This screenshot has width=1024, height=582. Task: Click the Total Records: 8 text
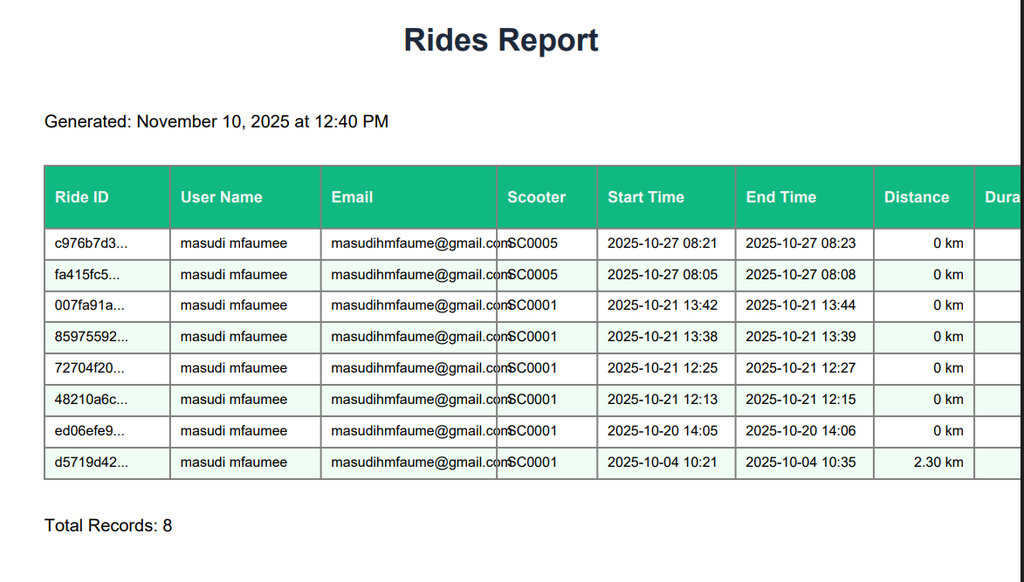[108, 525]
